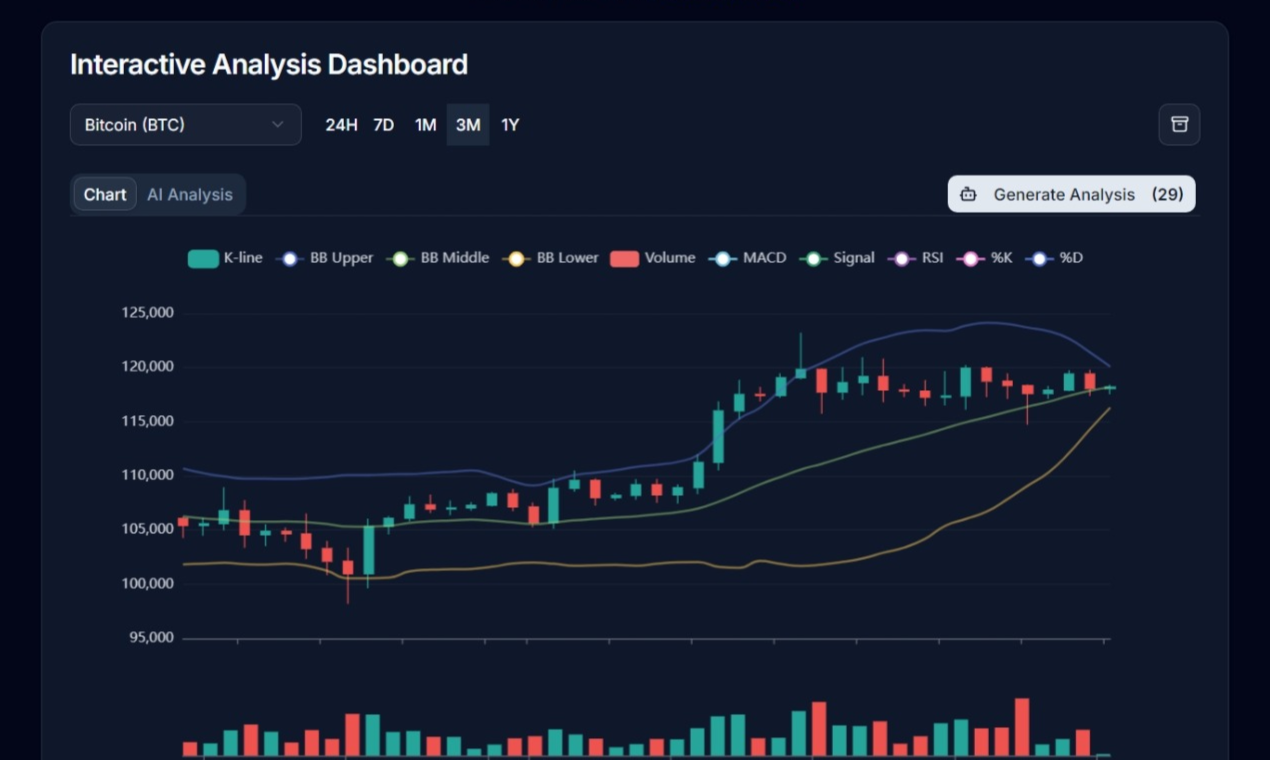Open the archive icon button
1270x760 pixels.
tap(1179, 125)
